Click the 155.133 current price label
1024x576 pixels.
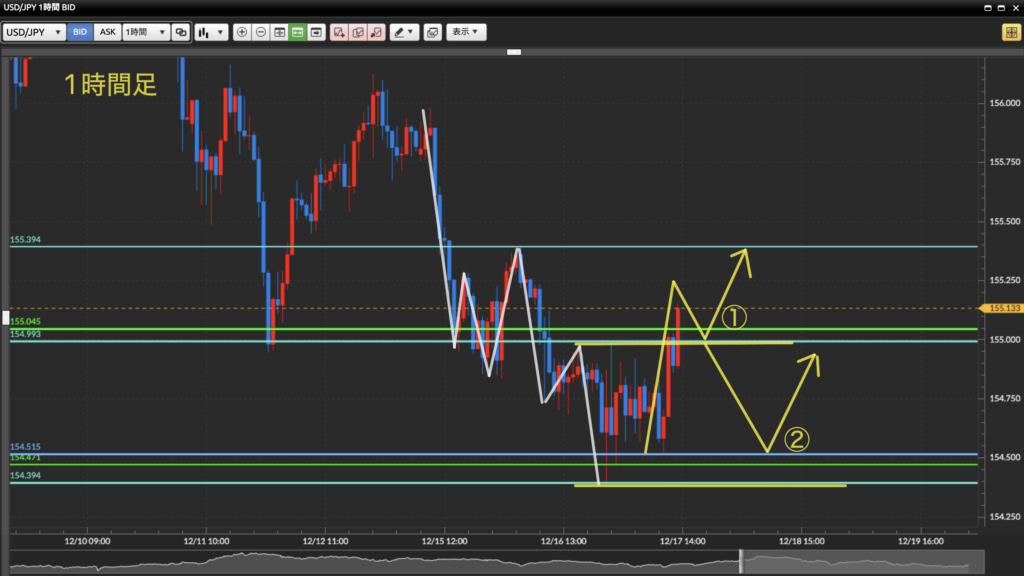tap(1000, 308)
